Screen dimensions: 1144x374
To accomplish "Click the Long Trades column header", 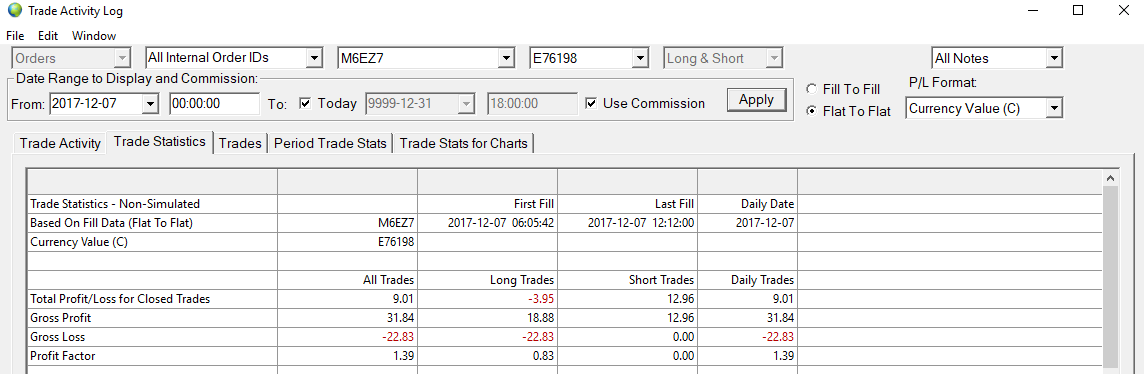I will pyautogui.click(x=522, y=280).
